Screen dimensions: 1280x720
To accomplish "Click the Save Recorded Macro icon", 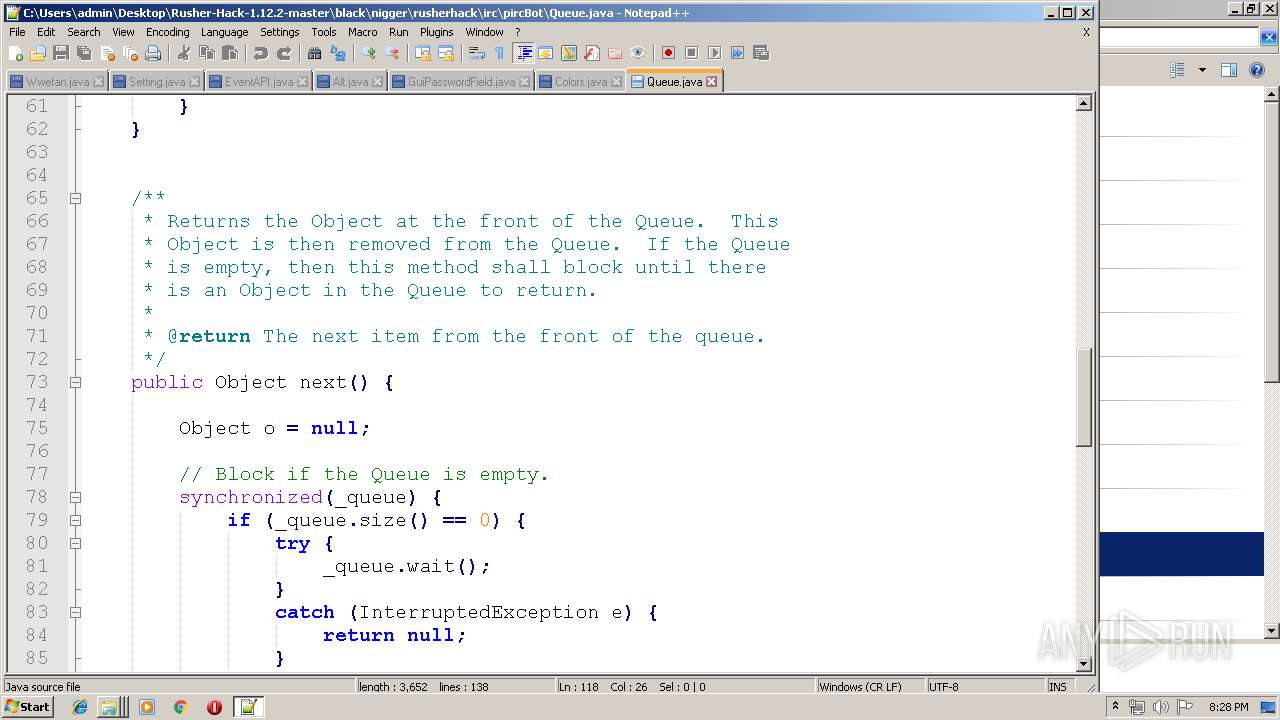I will pos(760,53).
